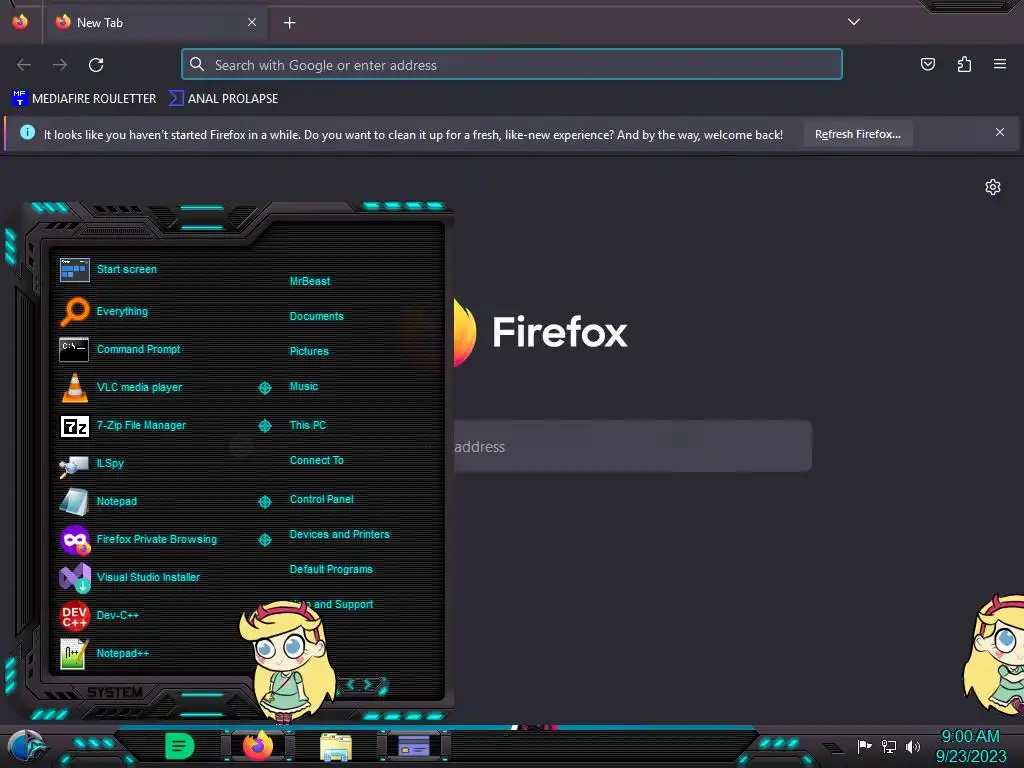Open Command Prompt from start menu
Image resolution: width=1024 pixels, height=768 pixels.
138,349
